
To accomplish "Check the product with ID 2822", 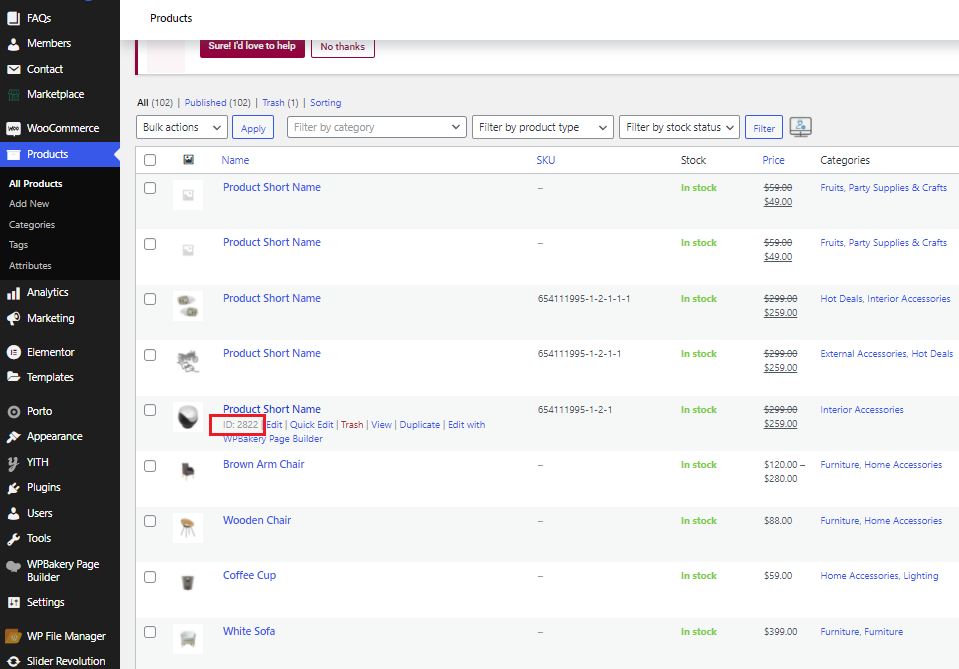I will (150, 410).
